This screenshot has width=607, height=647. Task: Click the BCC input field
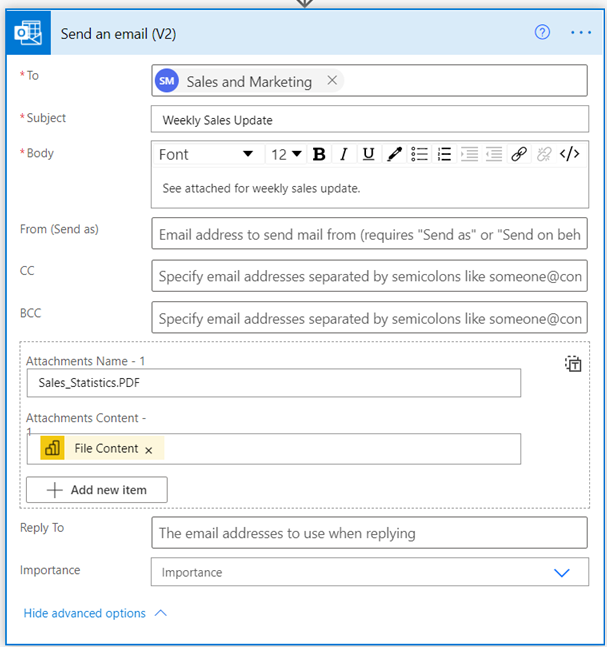369,318
